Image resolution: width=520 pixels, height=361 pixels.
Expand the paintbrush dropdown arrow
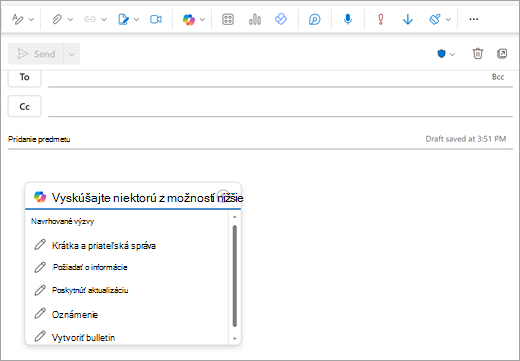448,20
